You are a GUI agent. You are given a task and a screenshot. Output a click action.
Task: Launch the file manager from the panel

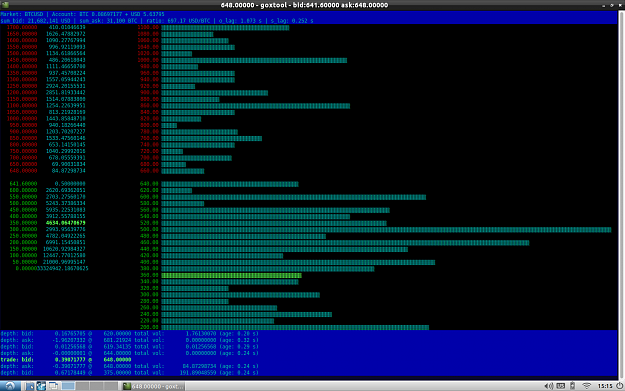pyautogui.click(x=30, y=386)
